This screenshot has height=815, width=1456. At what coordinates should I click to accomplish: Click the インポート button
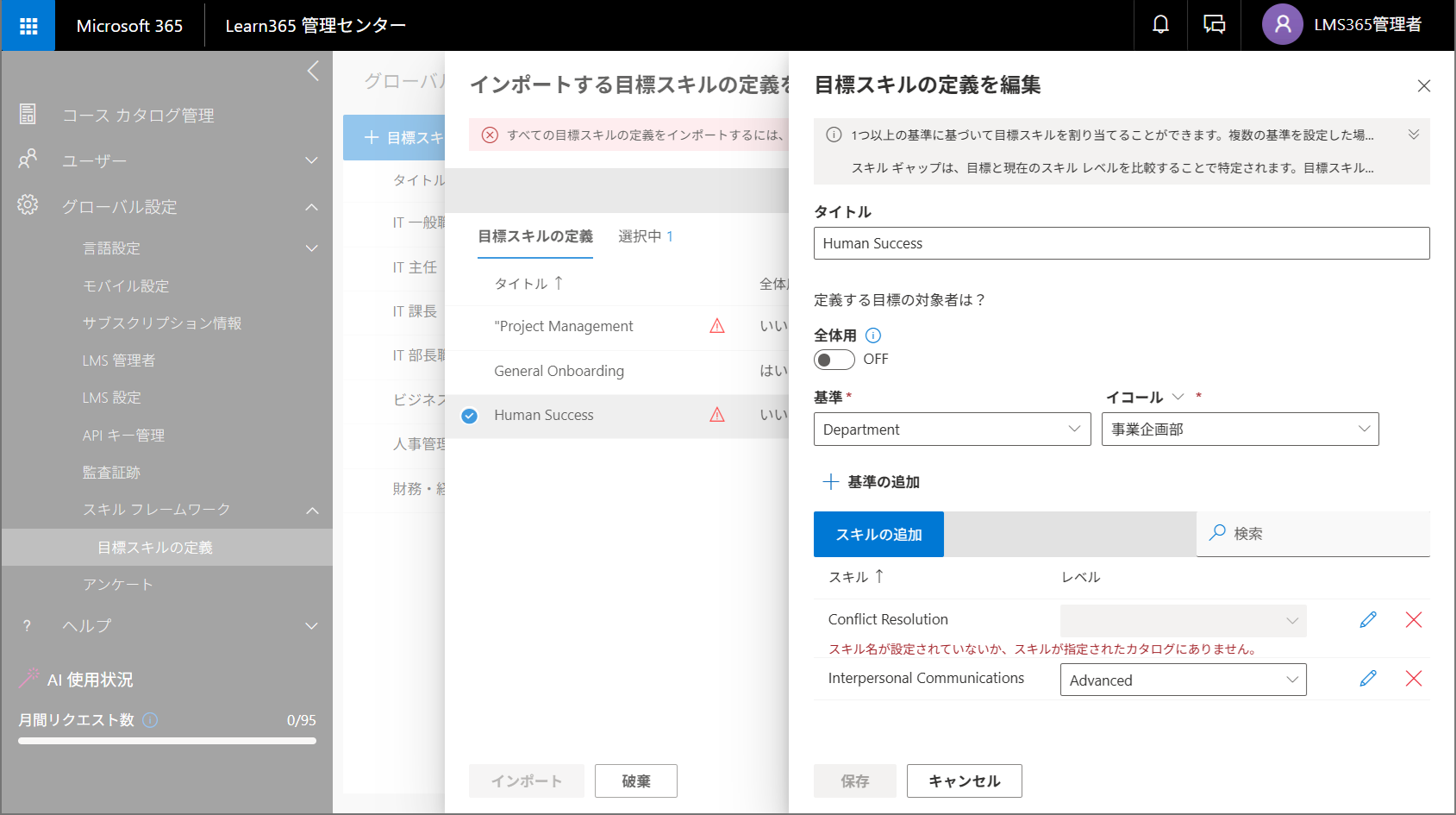click(x=527, y=781)
